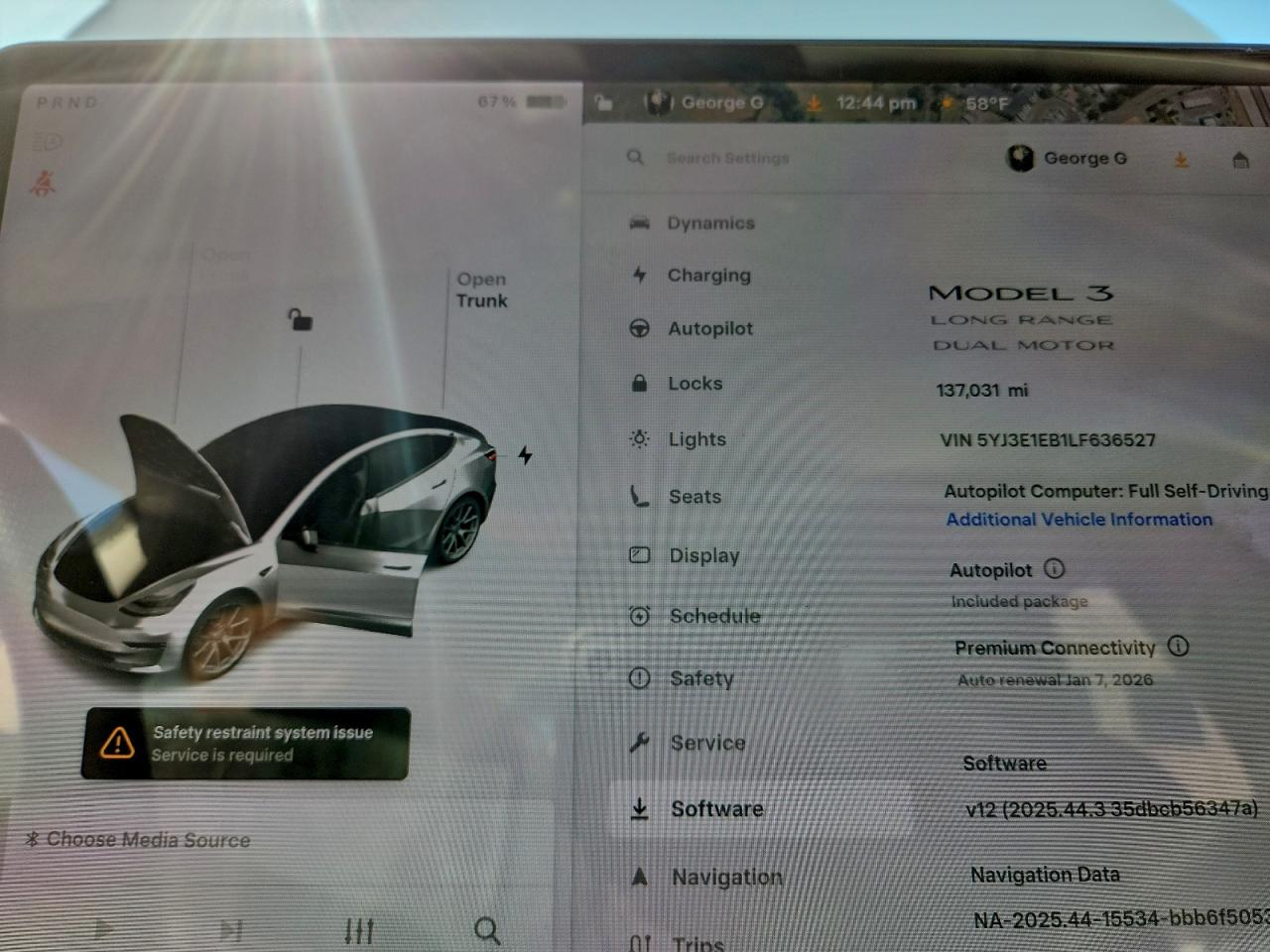Open the Display settings menu
The height and width of the screenshot is (952, 1270).
tap(686, 555)
